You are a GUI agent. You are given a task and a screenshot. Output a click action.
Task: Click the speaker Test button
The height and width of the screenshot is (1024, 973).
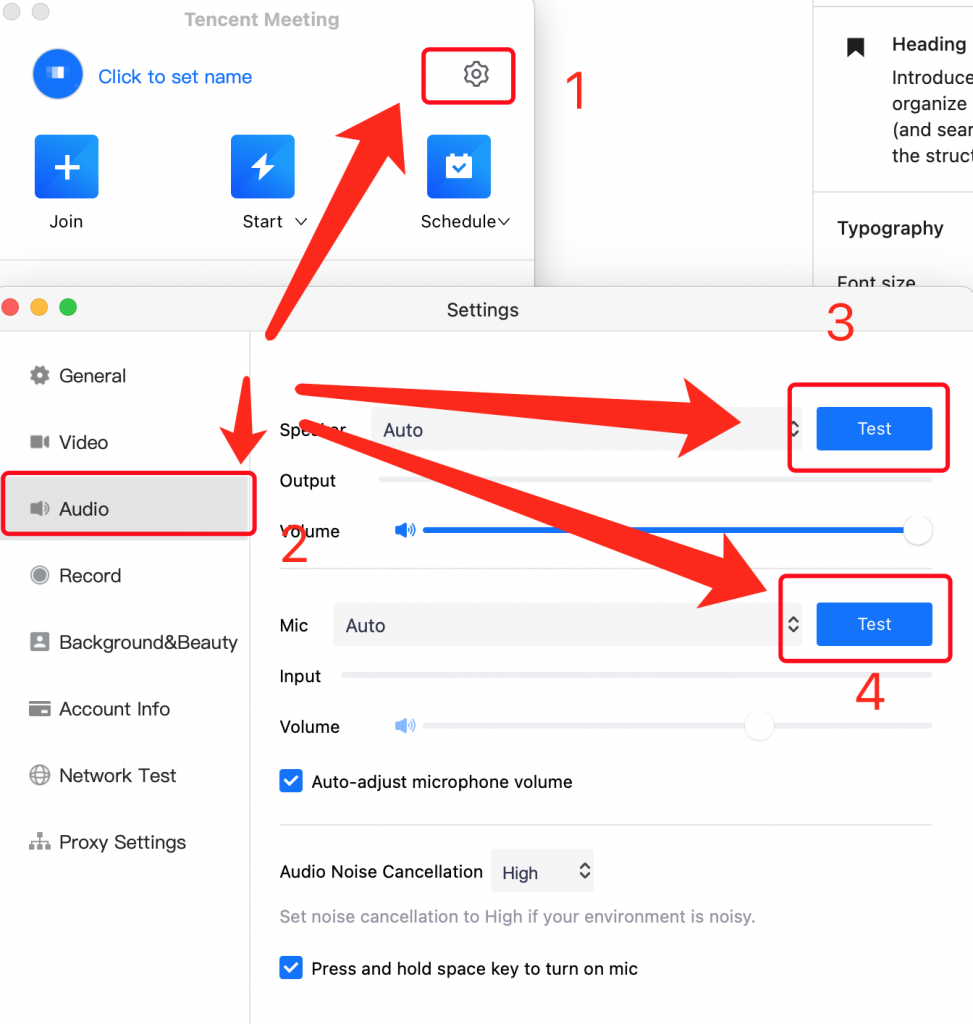pyautogui.click(x=874, y=428)
